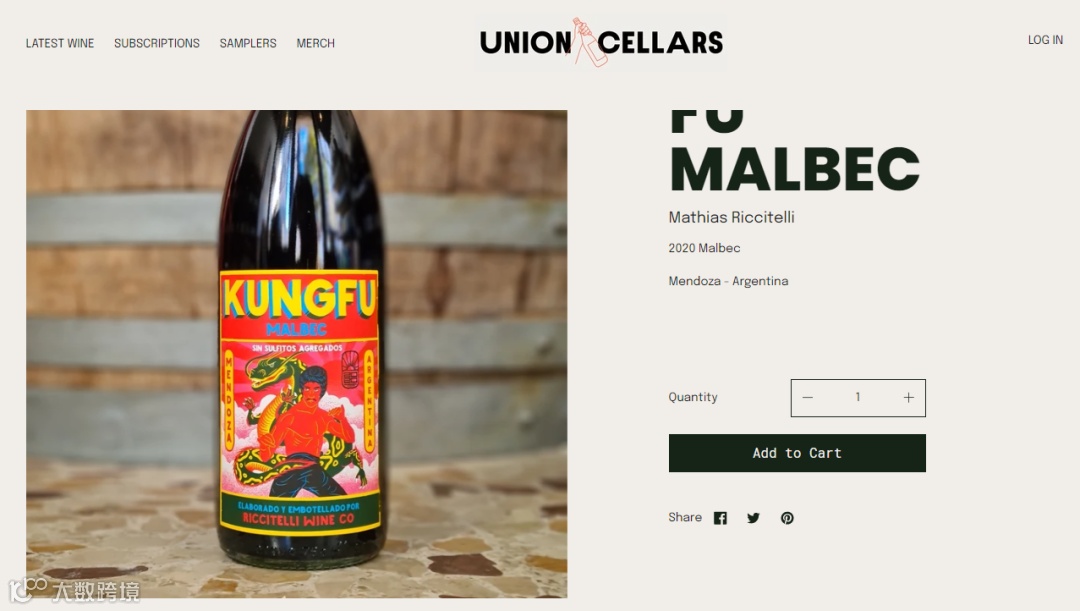Open the Samplers menu link
The width and height of the screenshot is (1080, 611).
[248, 43]
